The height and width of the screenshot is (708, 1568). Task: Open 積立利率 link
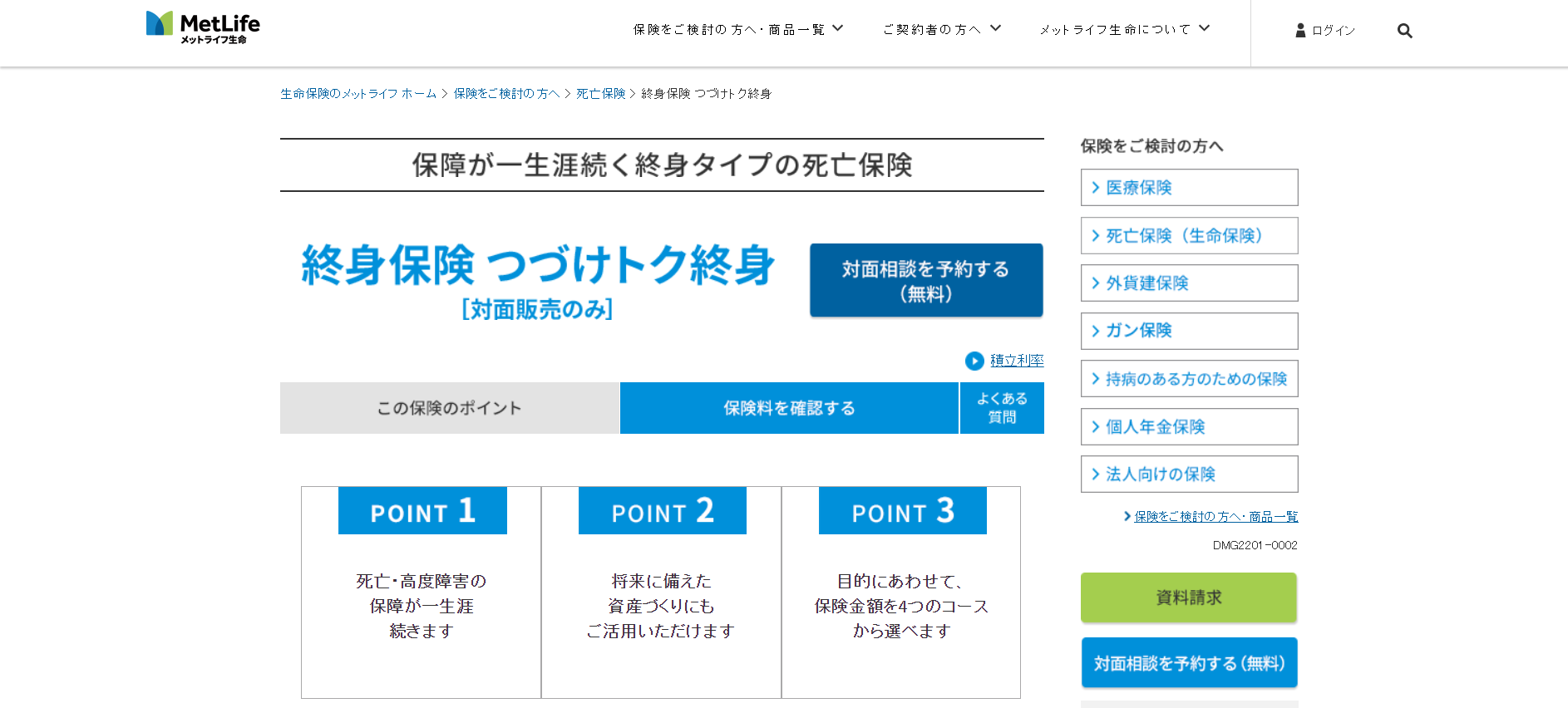pos(1017,361)
